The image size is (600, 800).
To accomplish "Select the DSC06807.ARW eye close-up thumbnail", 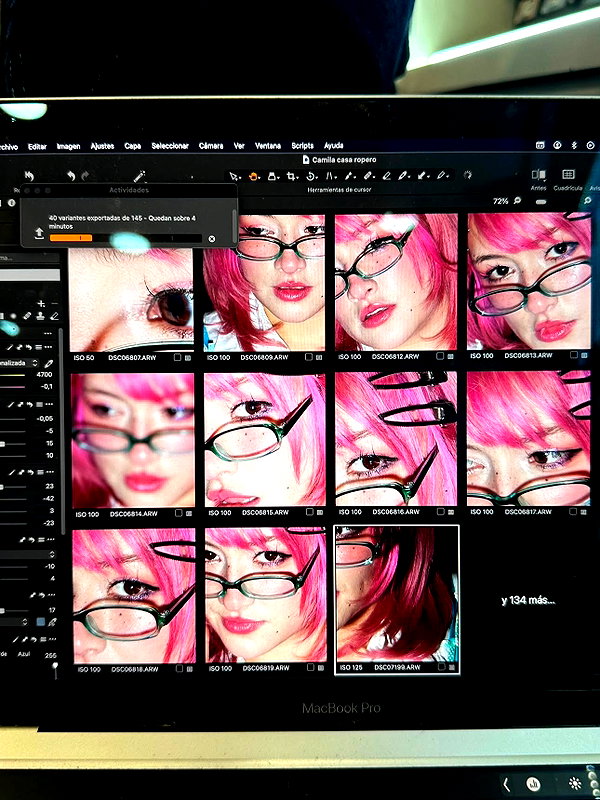I will click(131, 299).
